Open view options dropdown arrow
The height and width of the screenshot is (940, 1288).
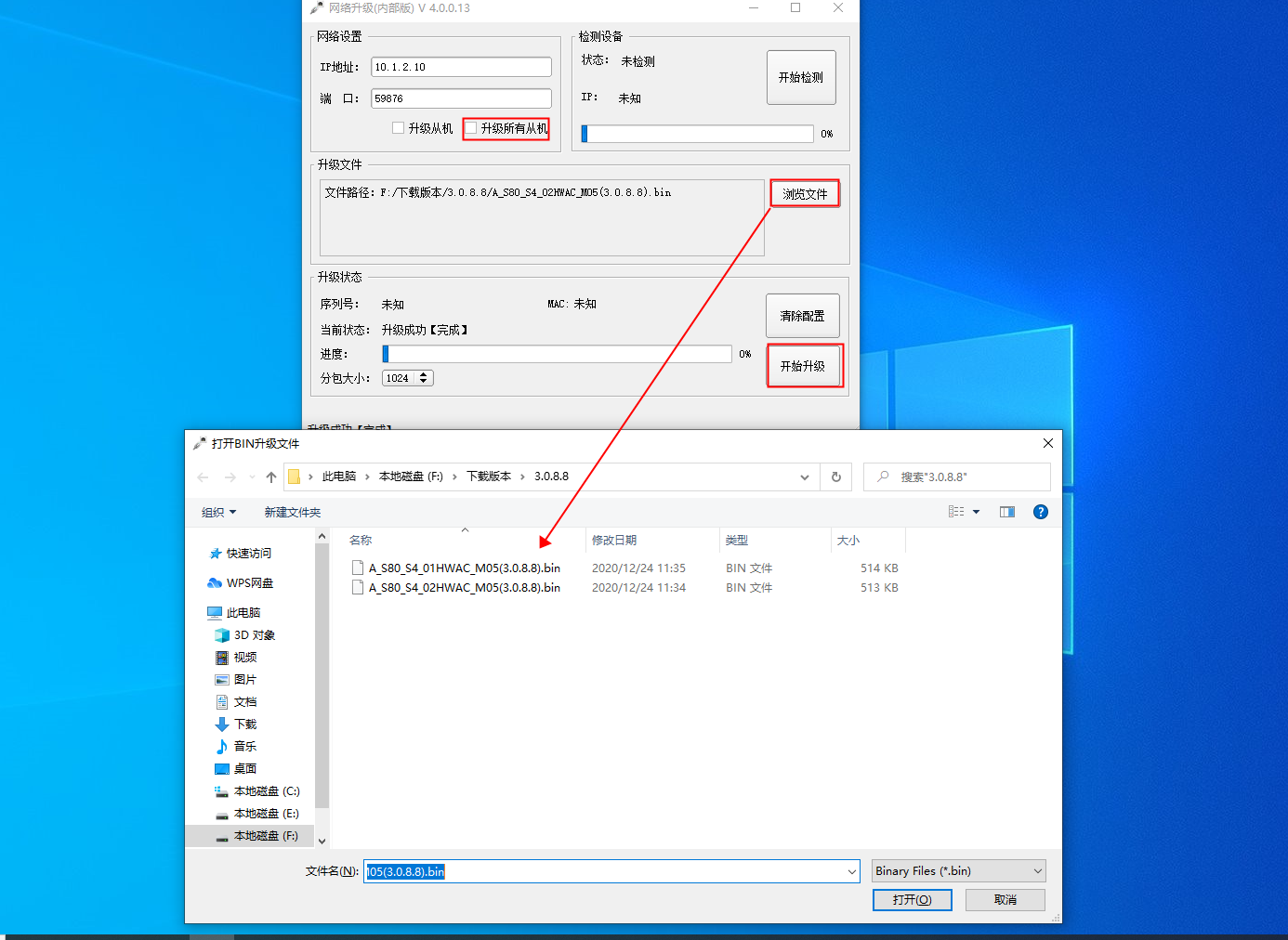coord(976,512)
